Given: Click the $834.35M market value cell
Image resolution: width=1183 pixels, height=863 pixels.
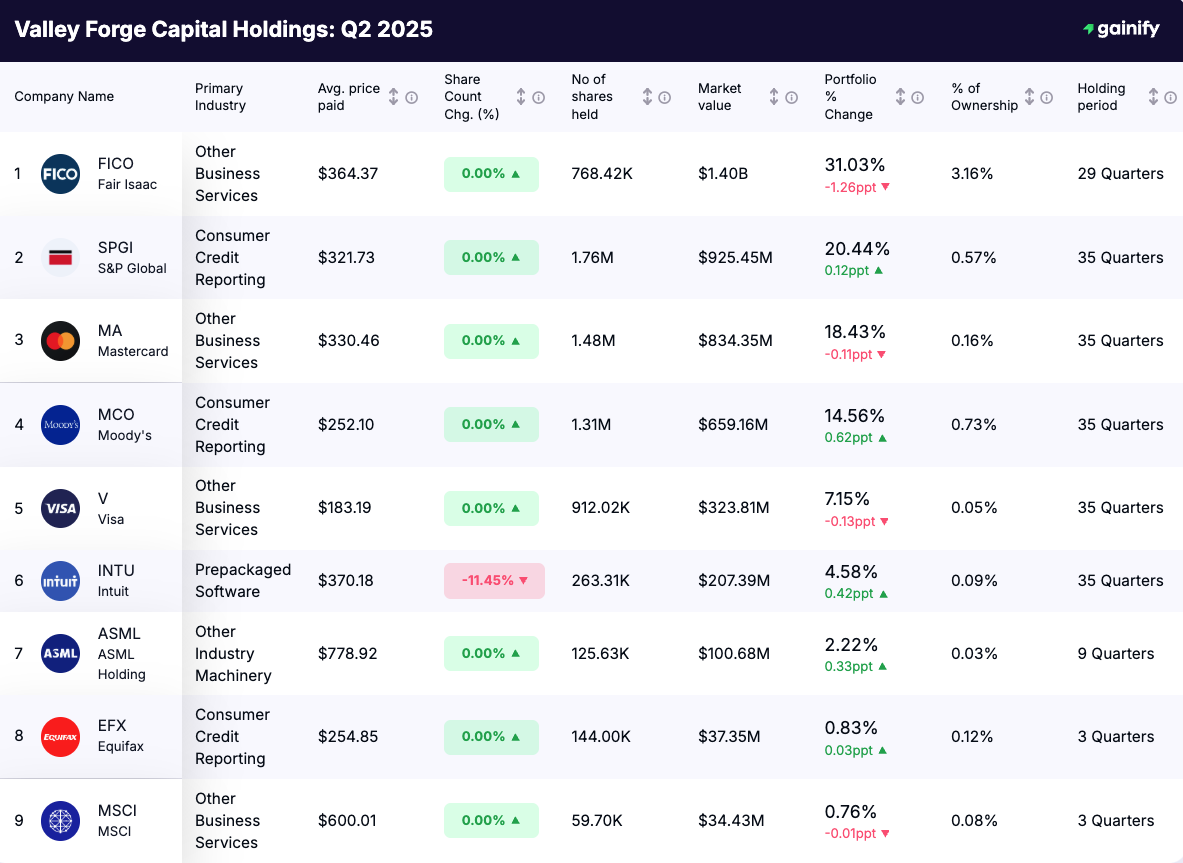Looking at the screenshot, I should click(735, 341).
